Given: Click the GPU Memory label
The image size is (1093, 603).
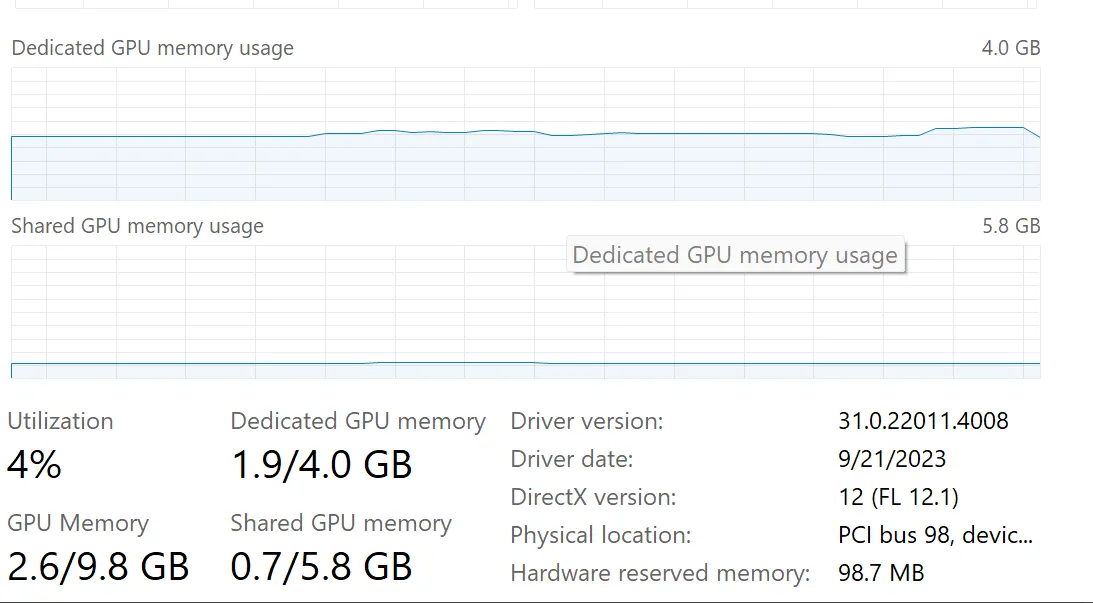Looking at the screenshot, I should point(77,523).
